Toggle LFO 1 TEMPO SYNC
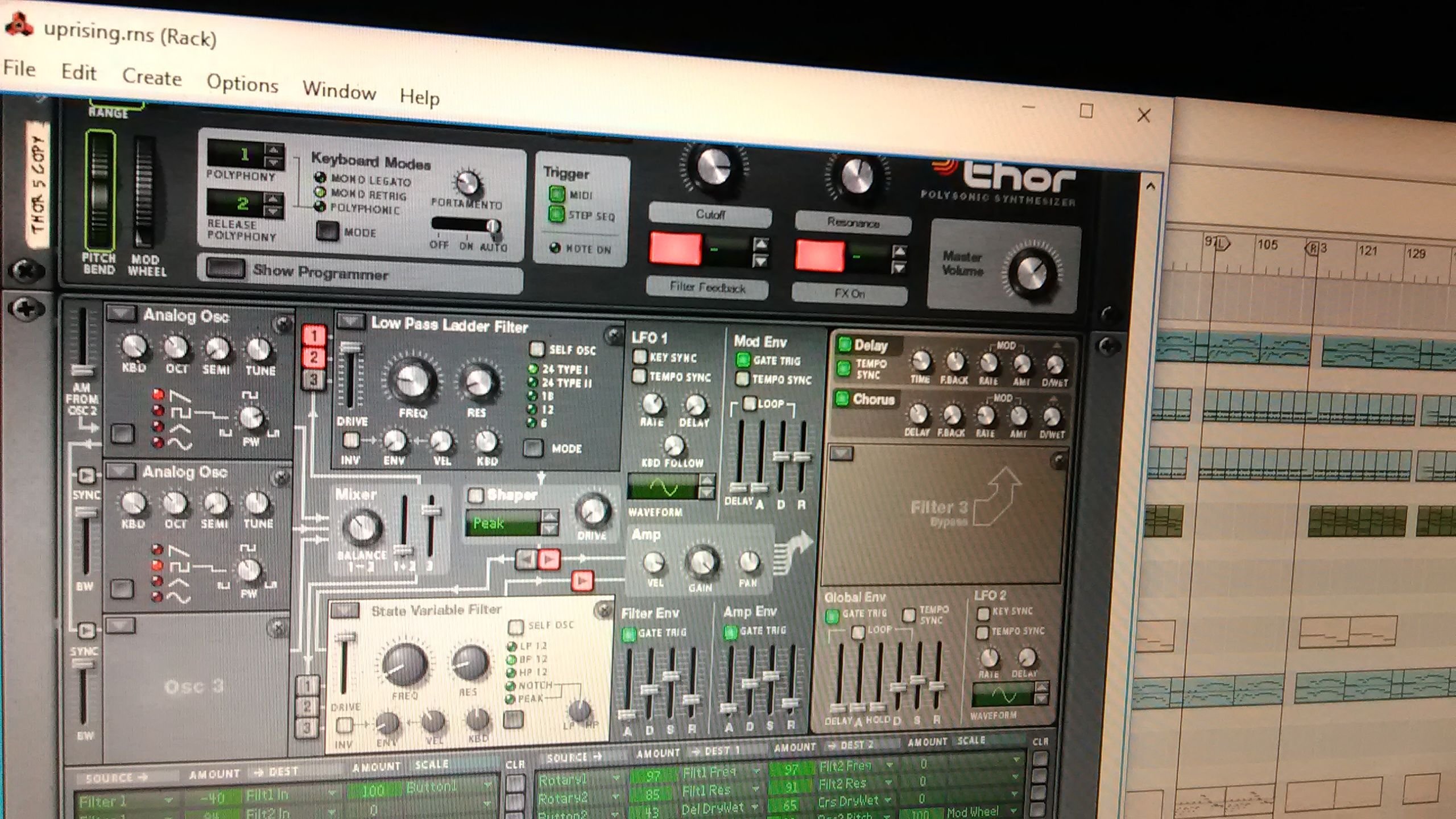This screenshot has height=819, width=1456. point(639,376)
